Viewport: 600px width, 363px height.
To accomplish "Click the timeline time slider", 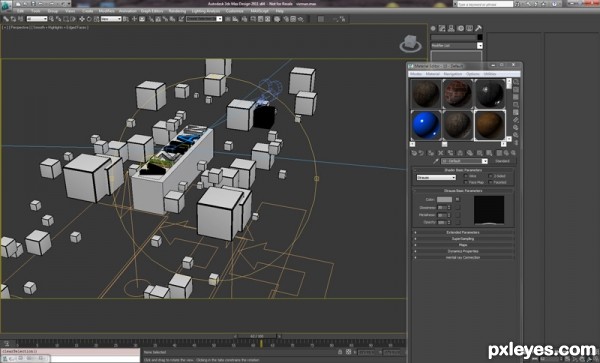I will point(258,336).
